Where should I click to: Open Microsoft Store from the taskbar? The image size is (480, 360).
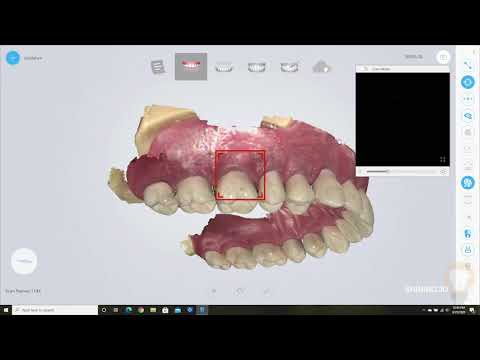(165, 310)
